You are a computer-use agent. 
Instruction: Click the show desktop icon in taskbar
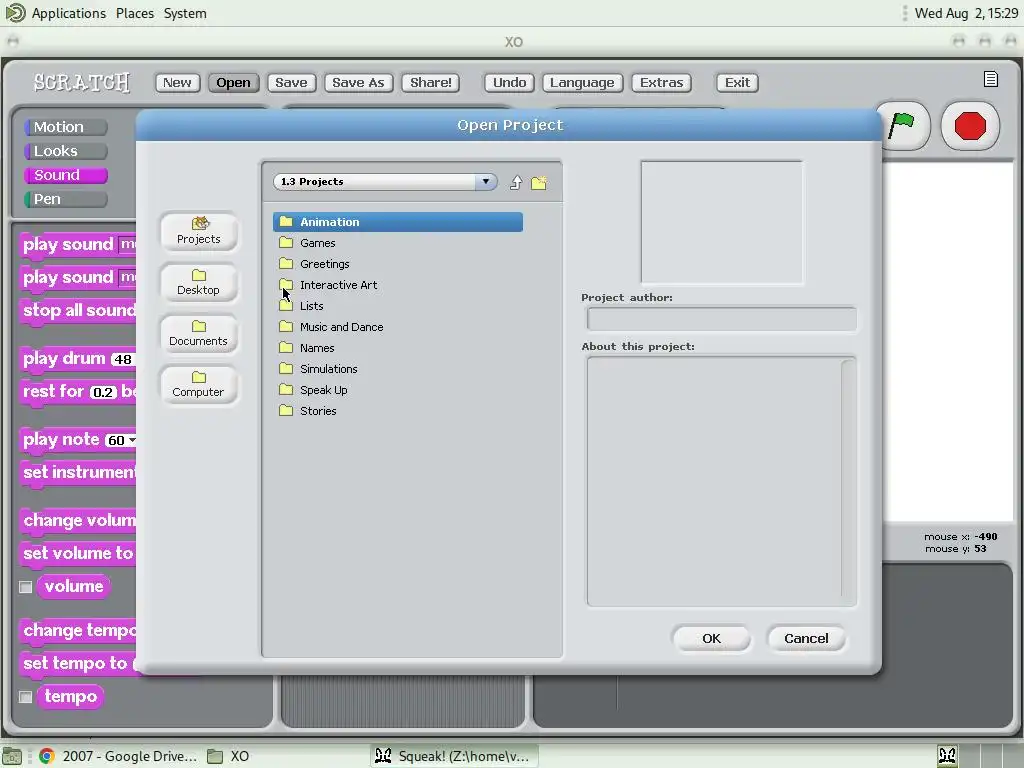[x=12, y=756]
